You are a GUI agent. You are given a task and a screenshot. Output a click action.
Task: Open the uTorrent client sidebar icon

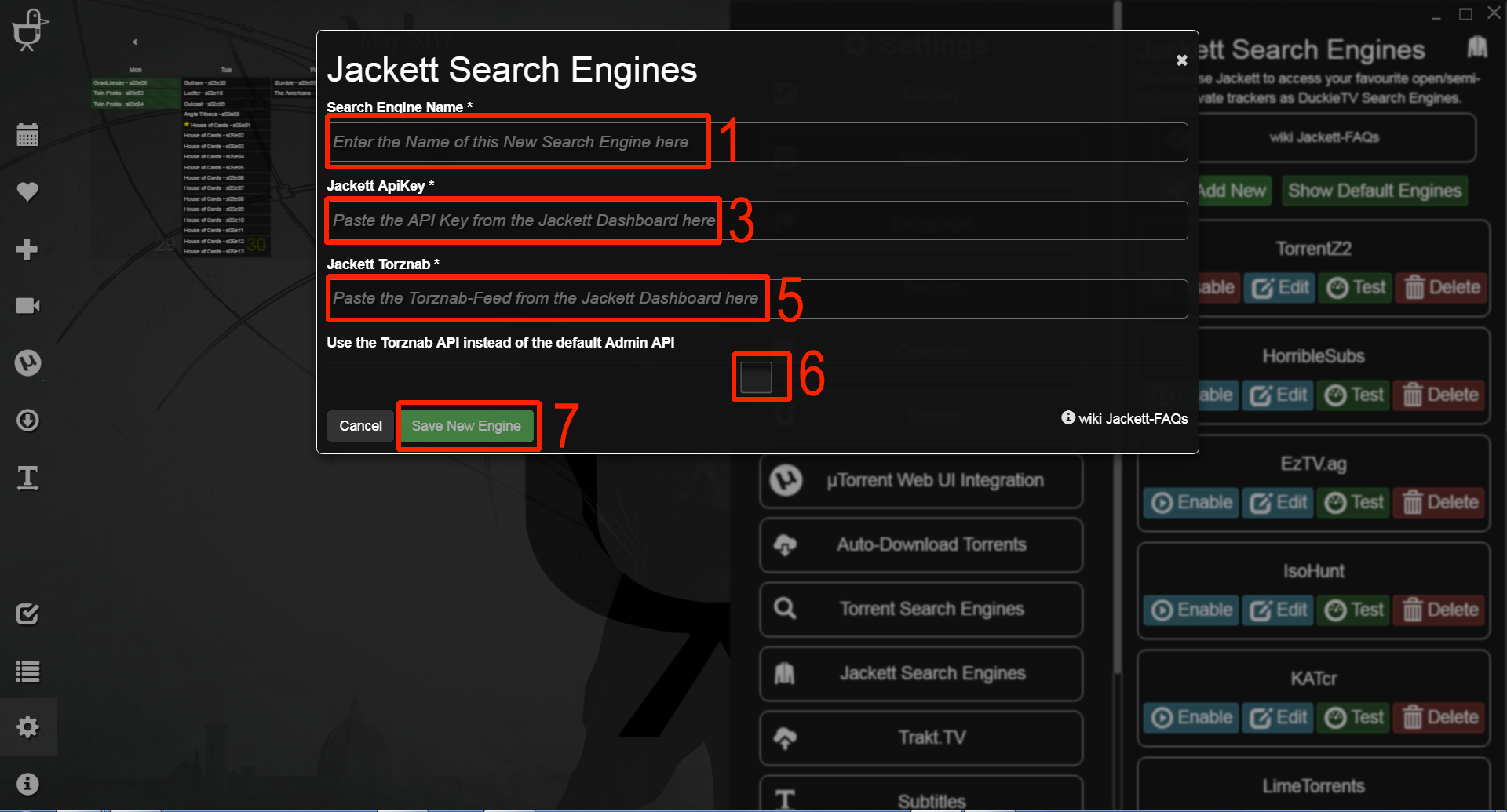tap(27, 362)
